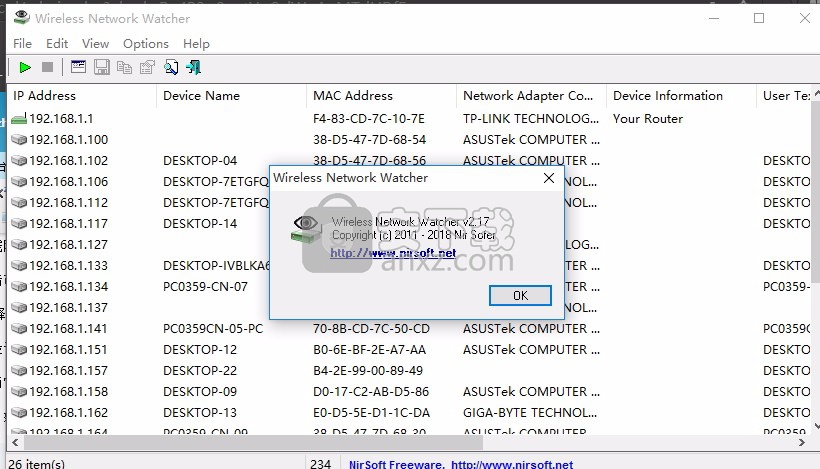The width and height of the screenshot is (820, 469).
Task: Click MAC address D0-17-C2-AB-D5-86
Action: click(x=371, y=392)
